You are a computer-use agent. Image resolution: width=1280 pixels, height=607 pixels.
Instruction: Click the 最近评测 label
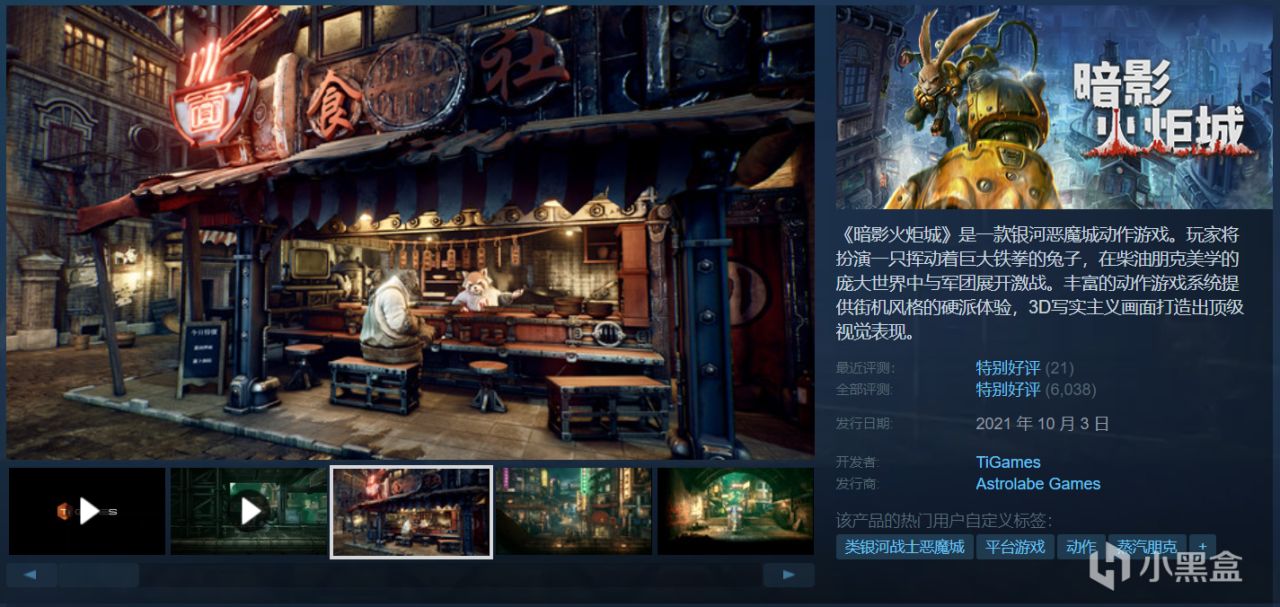[864, 368]
